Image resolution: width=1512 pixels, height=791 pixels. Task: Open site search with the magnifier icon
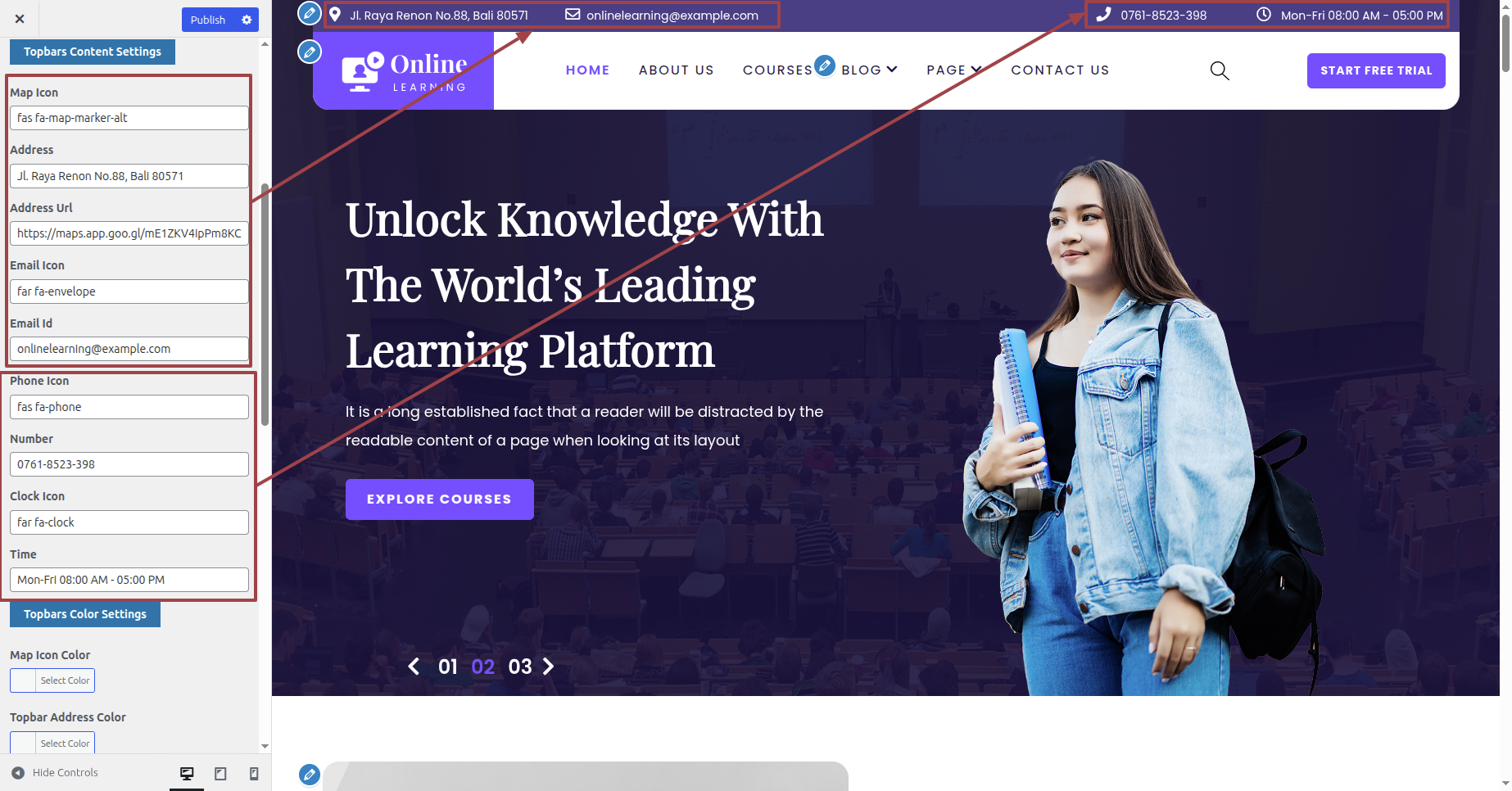point(1220,70)
